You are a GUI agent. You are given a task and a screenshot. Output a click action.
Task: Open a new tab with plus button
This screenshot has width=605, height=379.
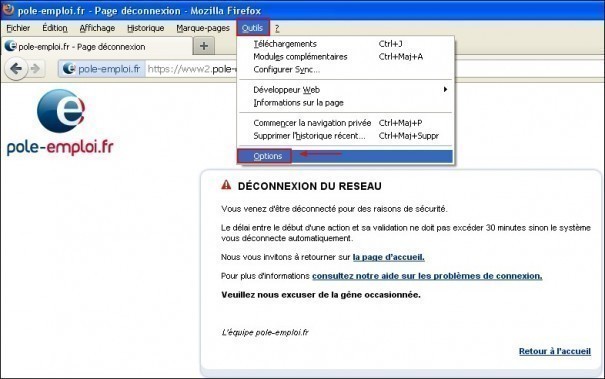[204, 46]
